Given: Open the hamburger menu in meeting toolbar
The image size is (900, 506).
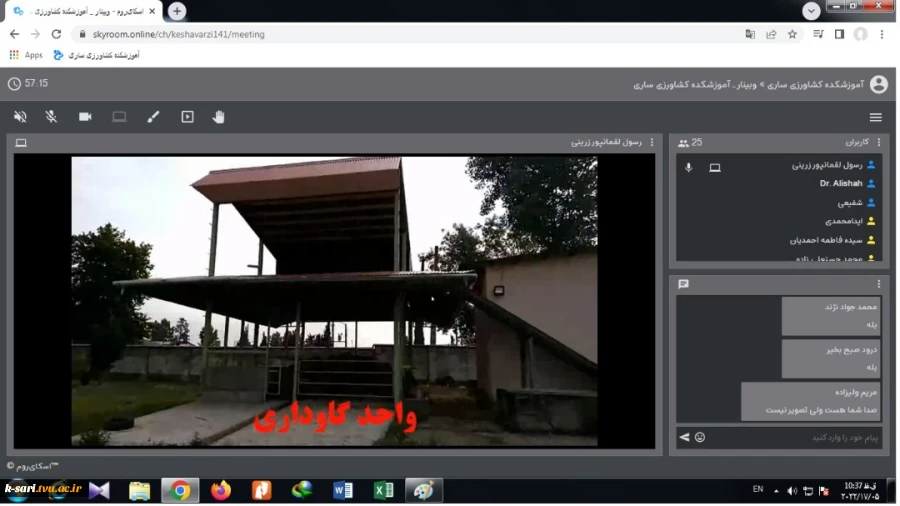Looking at the screenshot, I should (x=875, y=117).
